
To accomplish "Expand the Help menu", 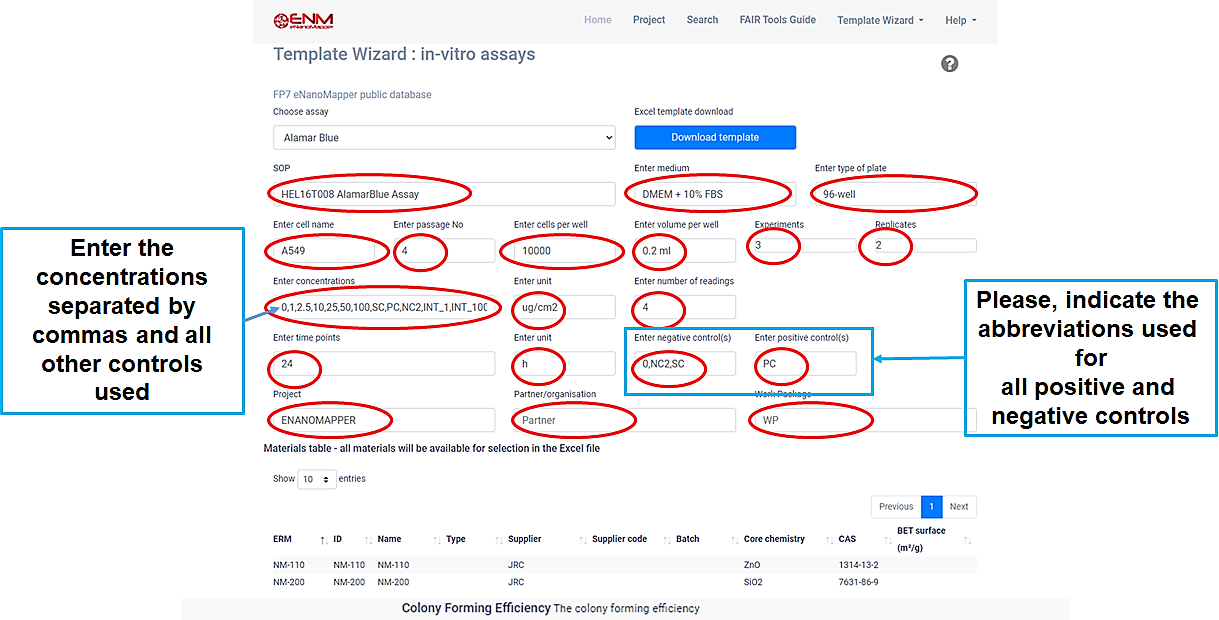I will [x=960, y=20].
